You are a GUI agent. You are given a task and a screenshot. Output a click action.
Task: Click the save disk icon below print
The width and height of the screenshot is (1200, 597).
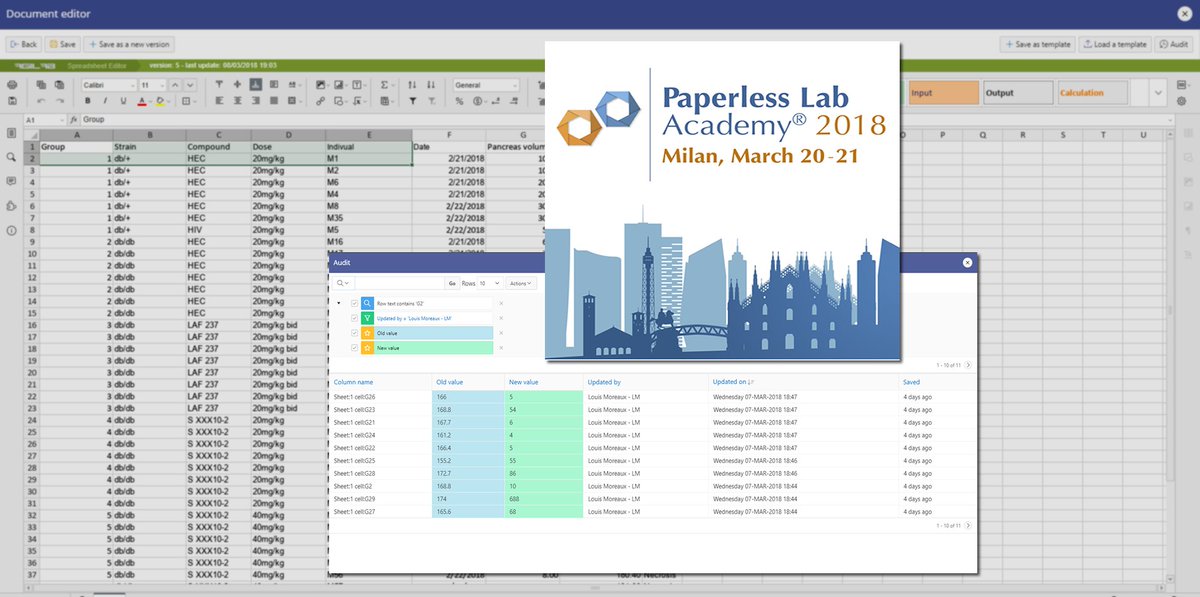(12, 101)
